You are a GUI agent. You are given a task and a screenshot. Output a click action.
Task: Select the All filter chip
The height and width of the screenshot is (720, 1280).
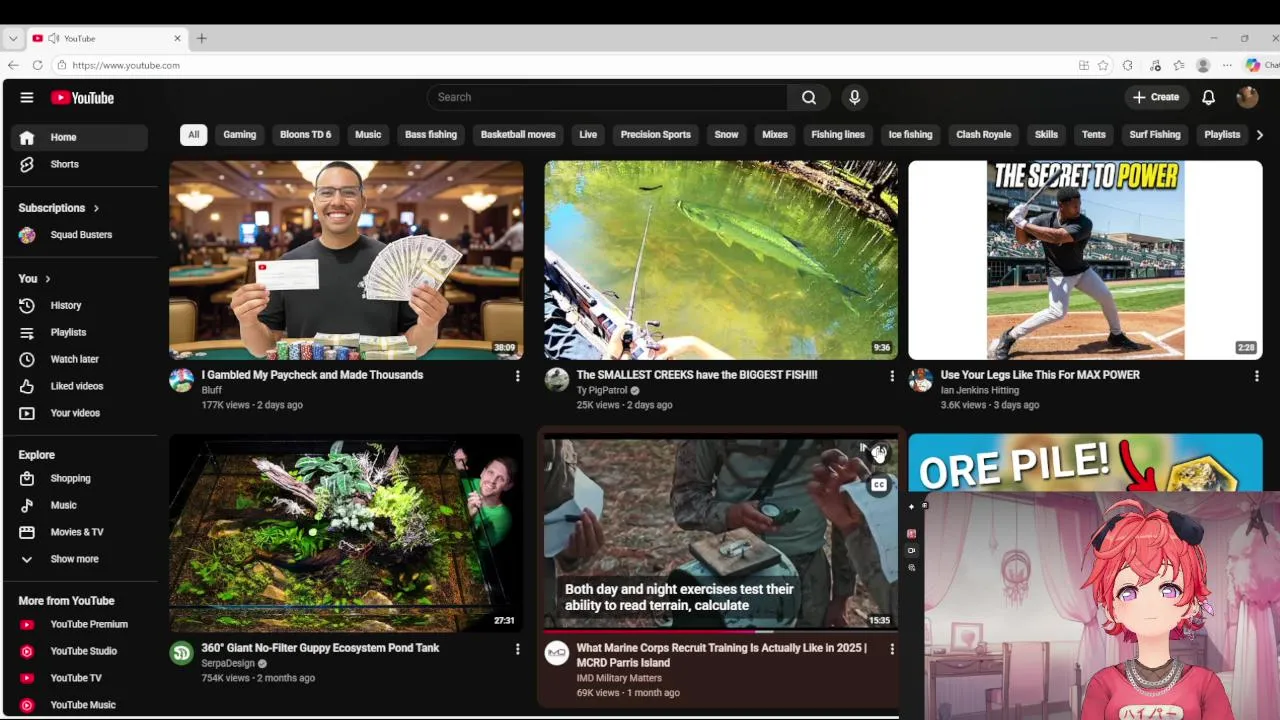(x=193, y=135)
